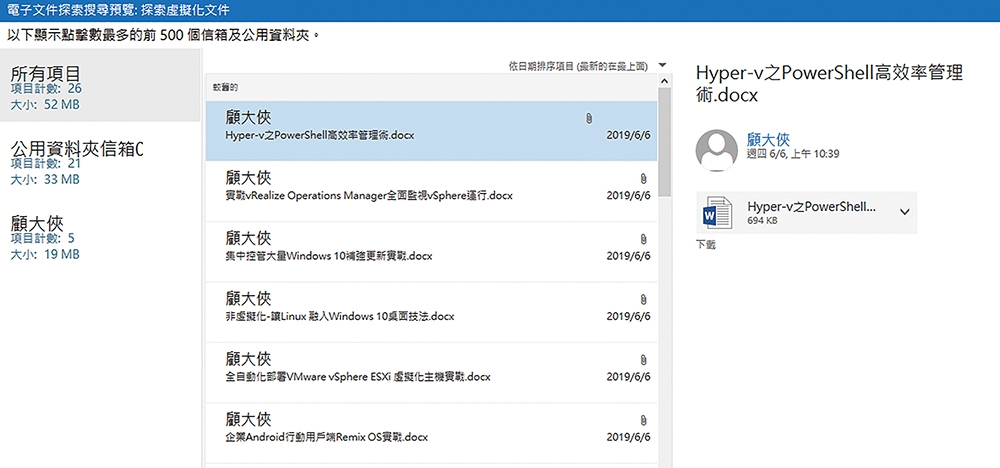Click 項目計數: 26 under 所有項目

tap(46, 89)
